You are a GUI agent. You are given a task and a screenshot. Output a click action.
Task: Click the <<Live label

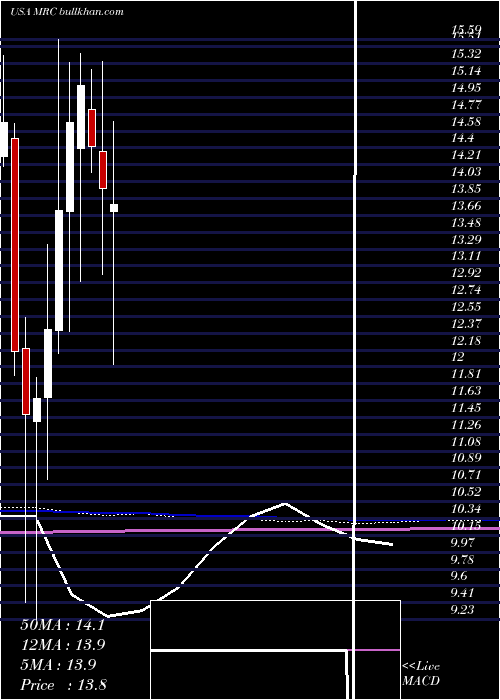pyautogui.click(x=421, y=667)
